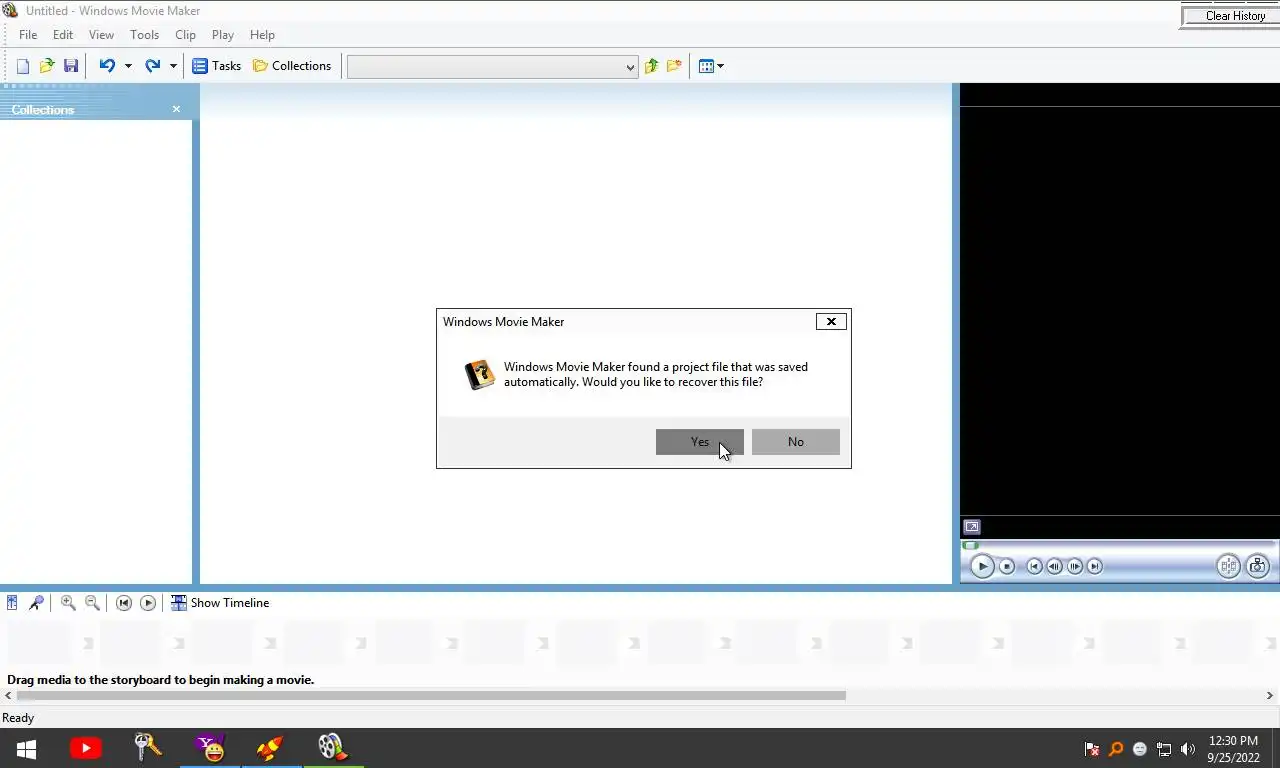
Task: Click the Play Storyboard button
Action: 148,603
